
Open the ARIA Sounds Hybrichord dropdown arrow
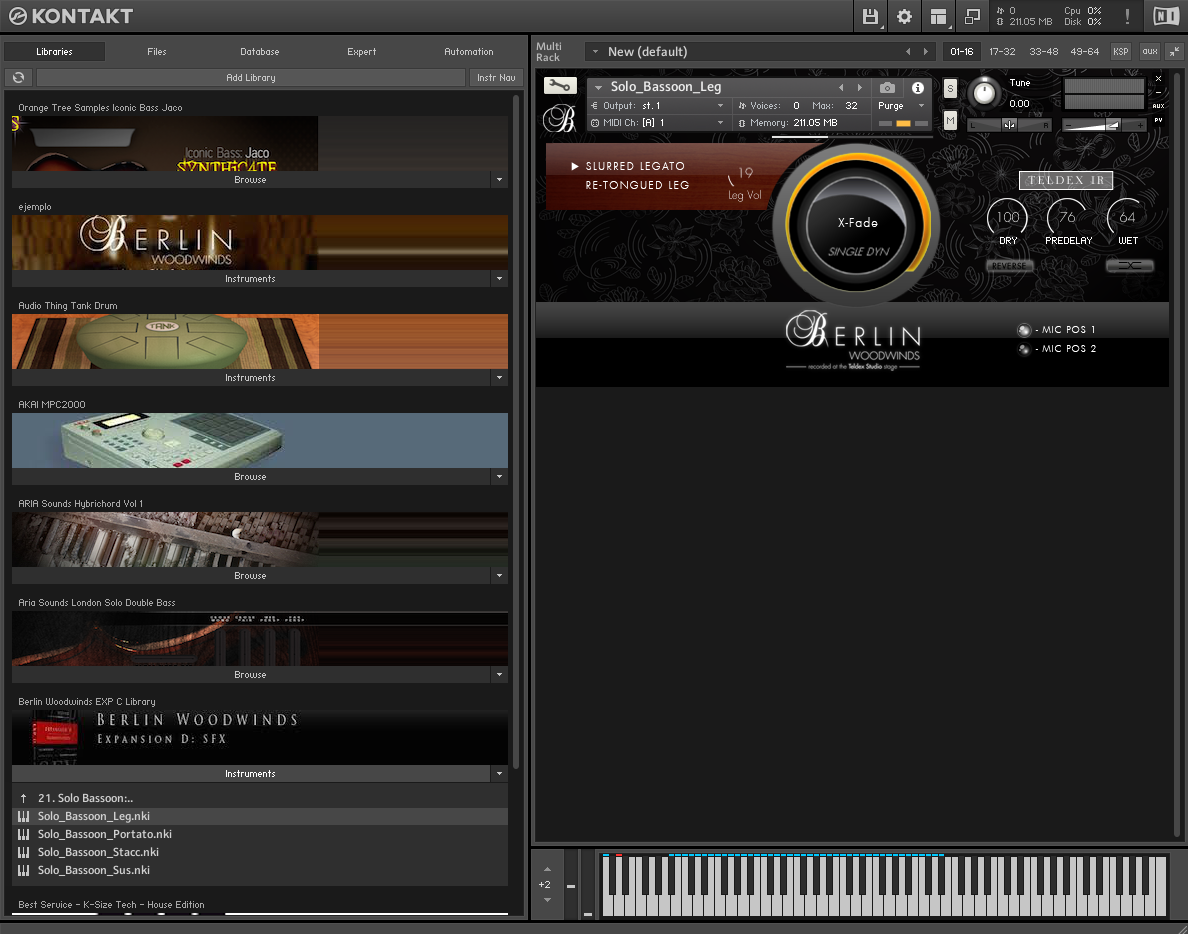499,576
